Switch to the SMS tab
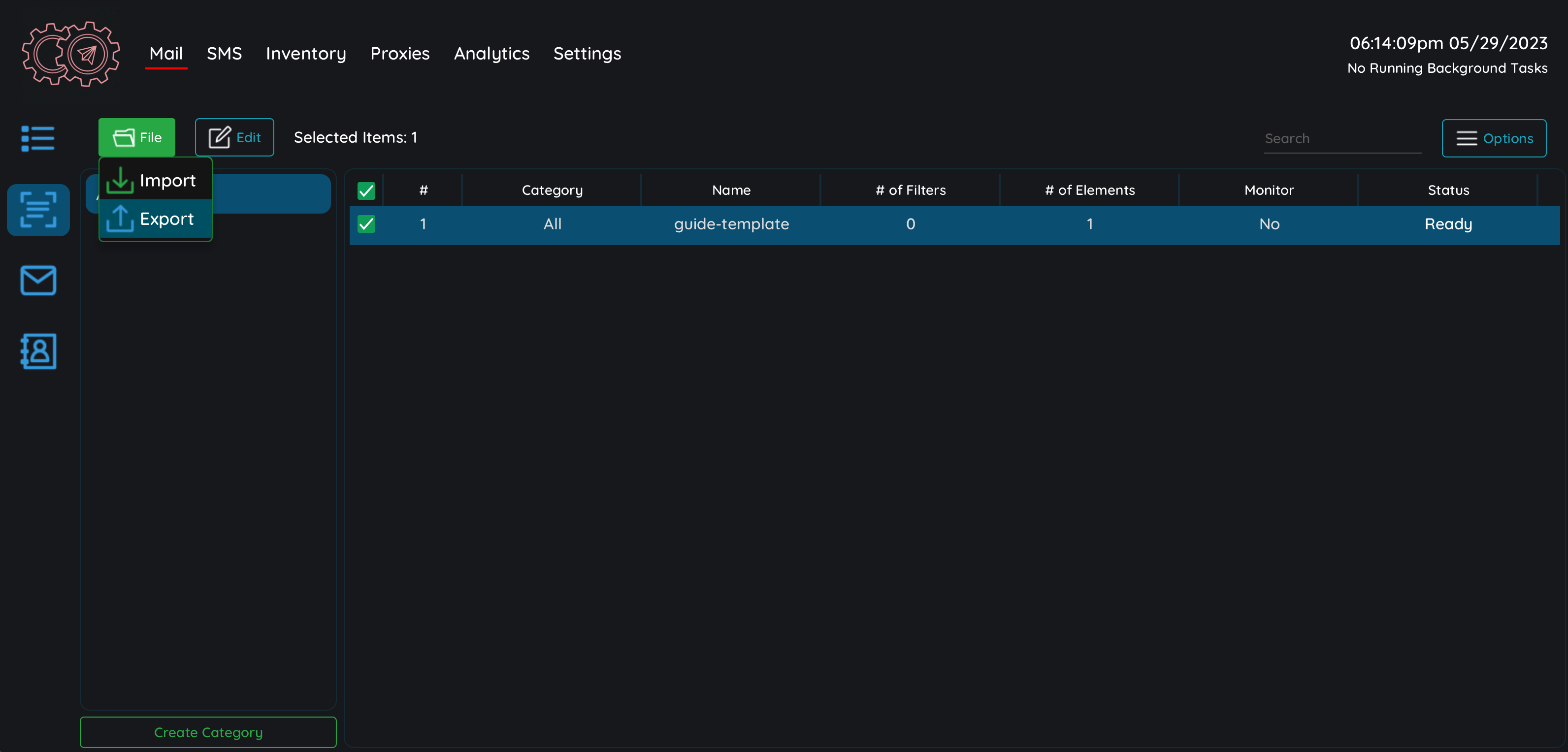The image size is (1568, 752). [224, 54]
